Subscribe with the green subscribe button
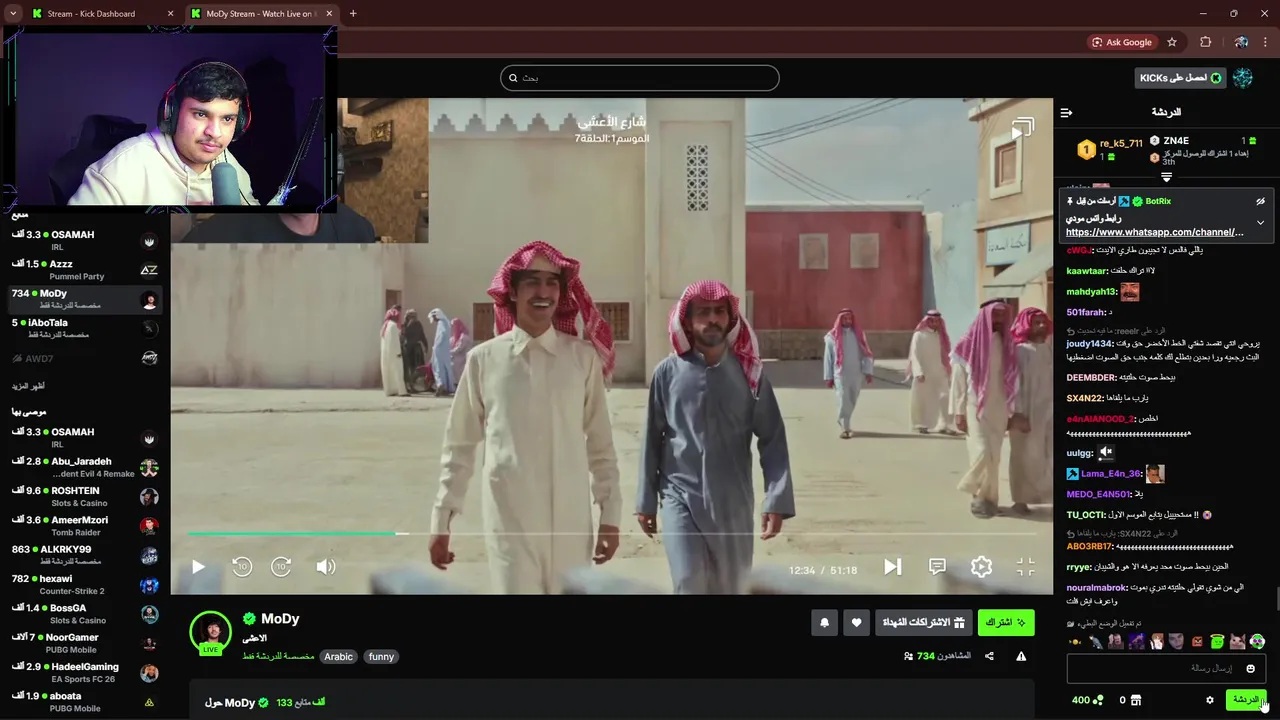Viewport: 1280px width, 720px height. tap(1006, 622)
